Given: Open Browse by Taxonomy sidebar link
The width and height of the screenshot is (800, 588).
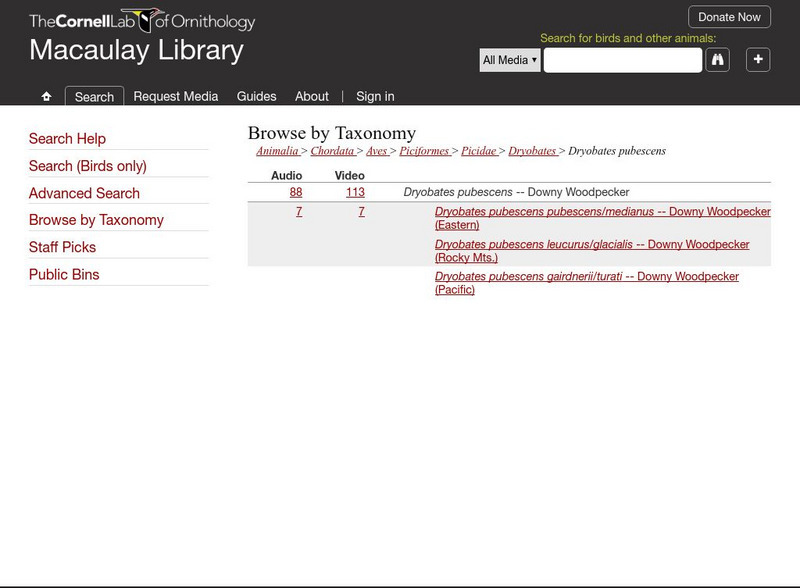Looking at the screenshot, I should click(x=96, y=220).
